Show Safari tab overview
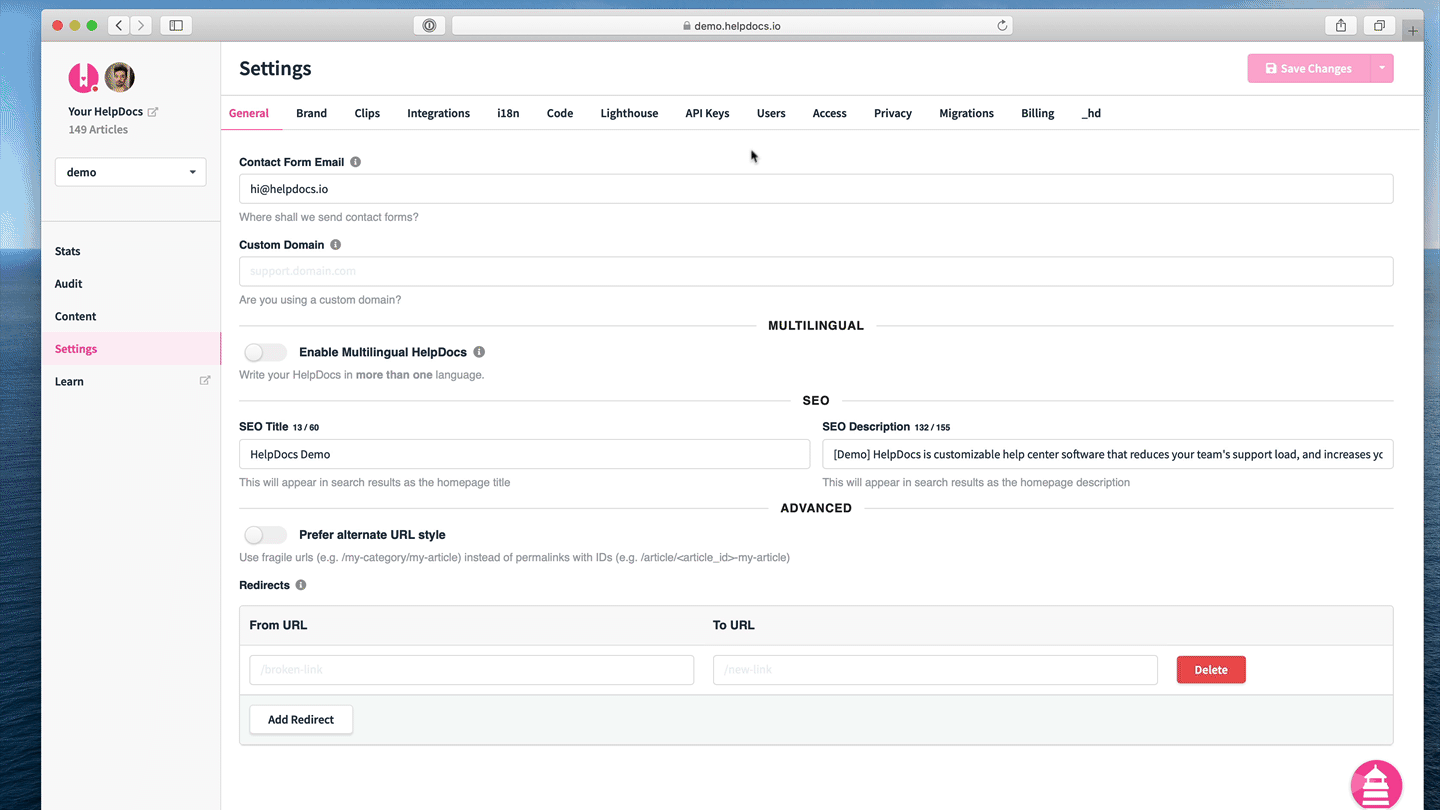This screenshot has width=1440, height=810. 1379,26
